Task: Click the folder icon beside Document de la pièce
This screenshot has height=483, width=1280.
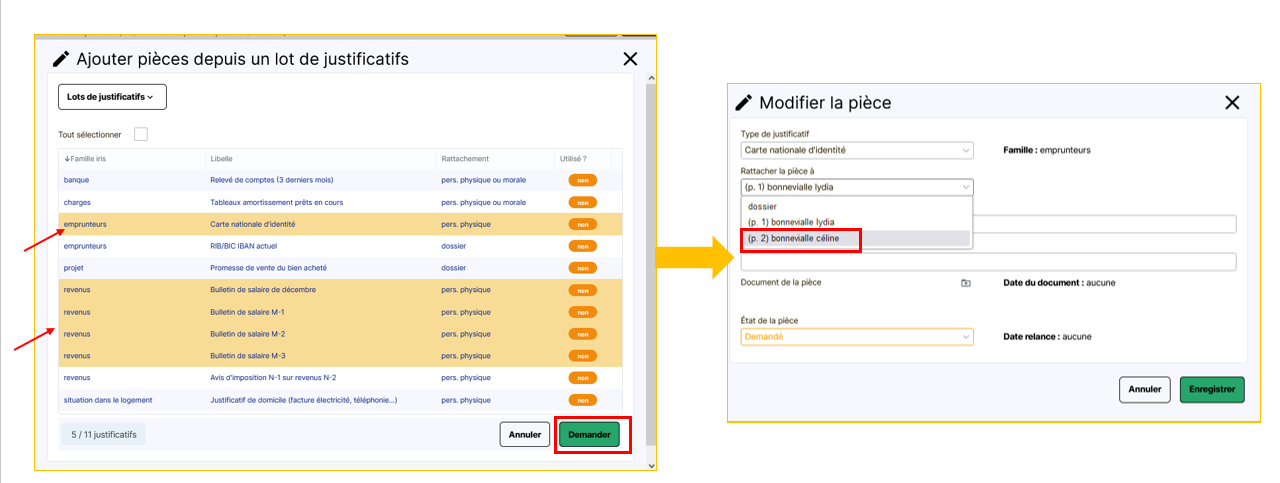Action: point(965,283)
